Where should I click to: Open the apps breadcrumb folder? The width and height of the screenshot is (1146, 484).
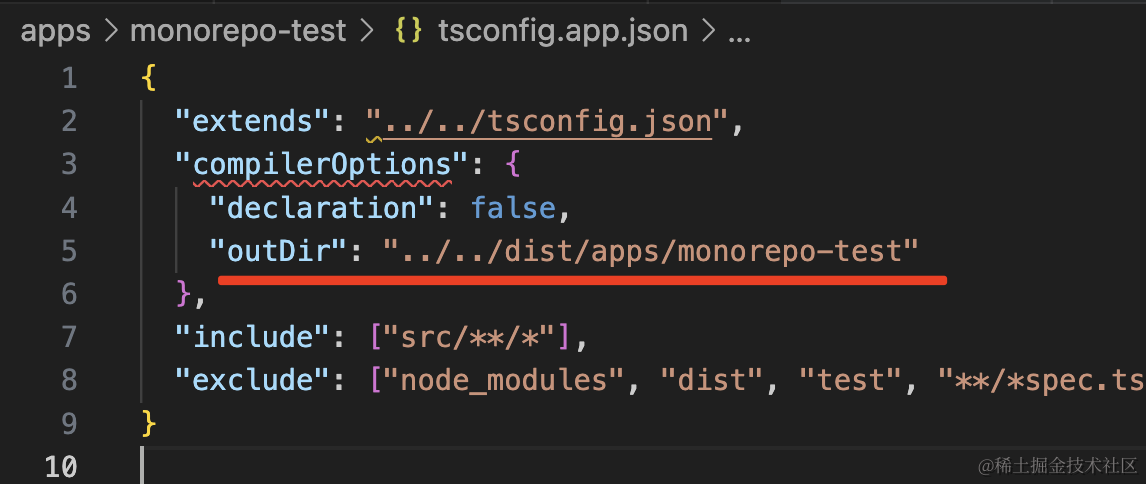(54, 31)
